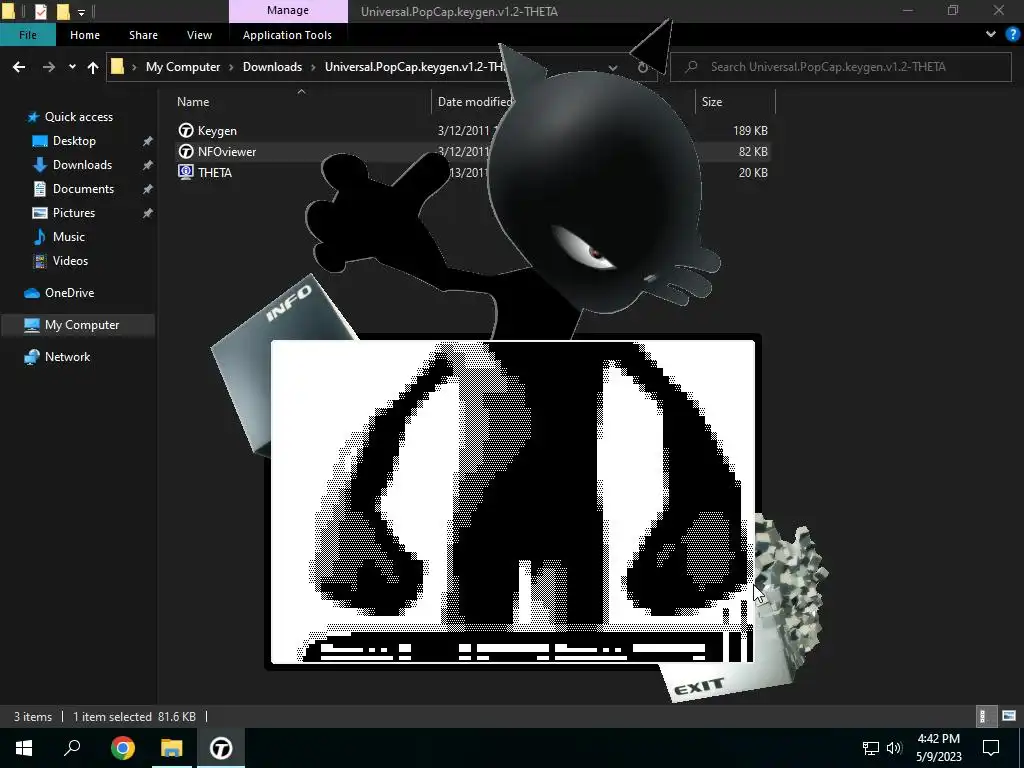
Task: Switch to the Home ribbon tab
Action: [x=85, y=35]
